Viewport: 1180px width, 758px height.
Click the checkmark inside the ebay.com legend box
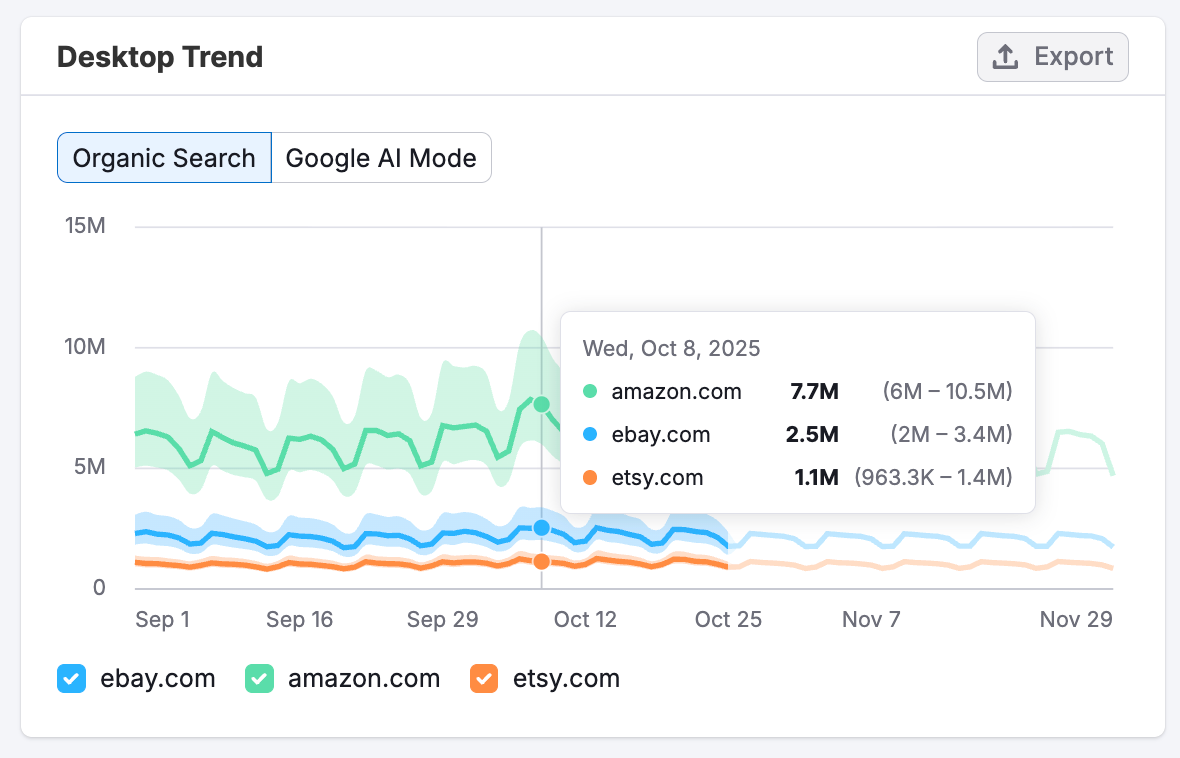71,678
